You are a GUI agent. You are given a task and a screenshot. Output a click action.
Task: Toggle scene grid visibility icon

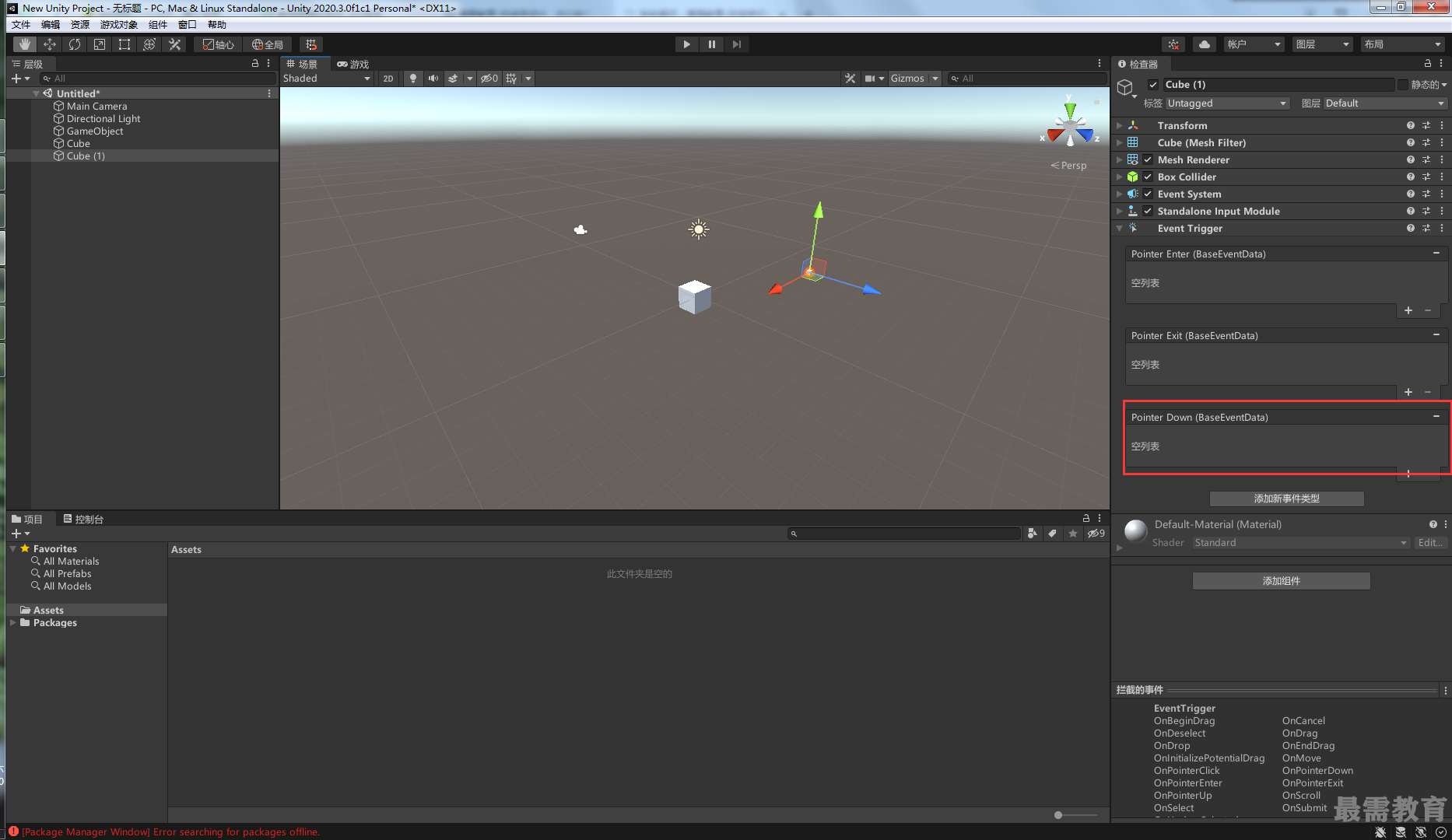tap(511, 79)
